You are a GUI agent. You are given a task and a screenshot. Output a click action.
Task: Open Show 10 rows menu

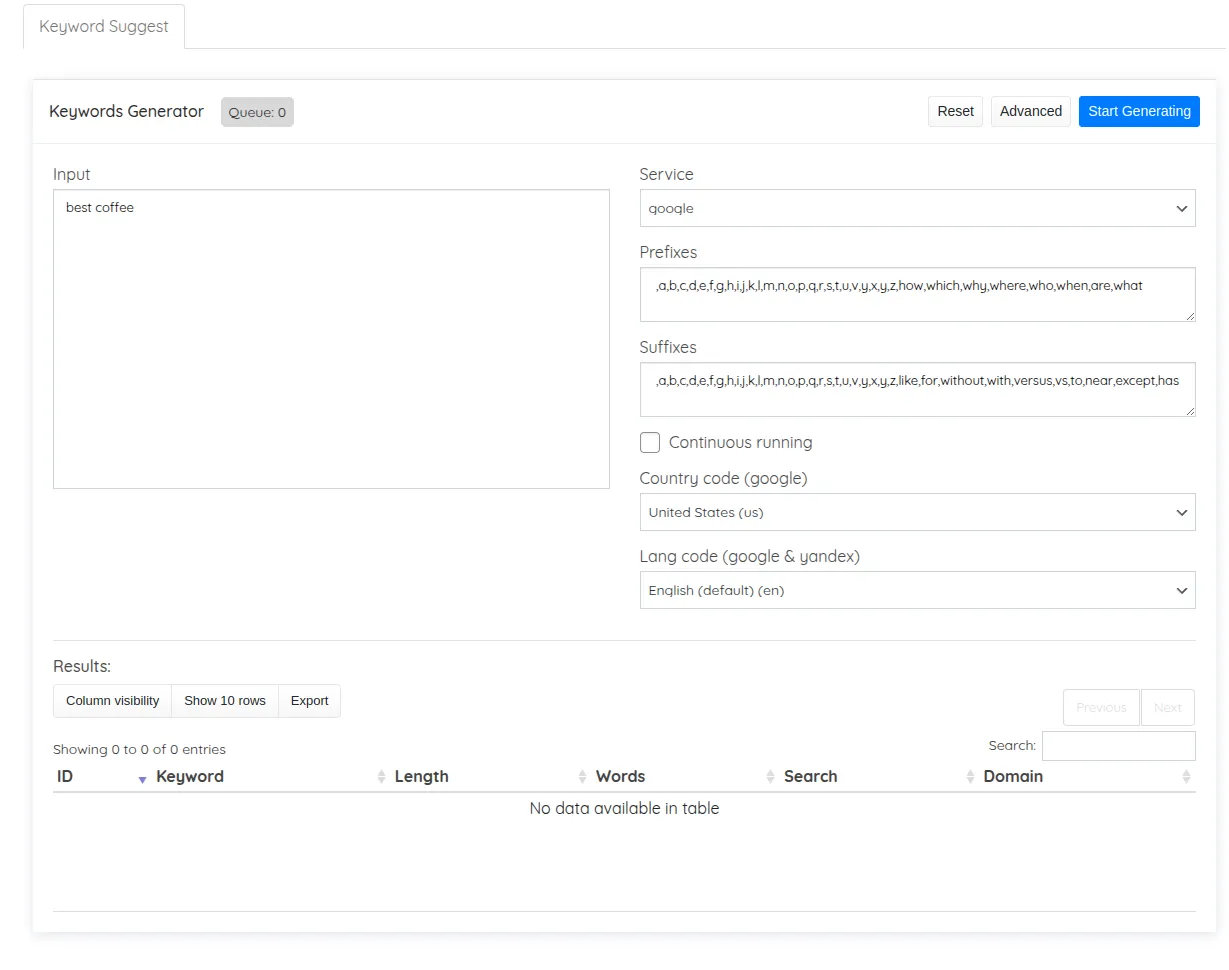pyautogui.click(x=225, y=701)
